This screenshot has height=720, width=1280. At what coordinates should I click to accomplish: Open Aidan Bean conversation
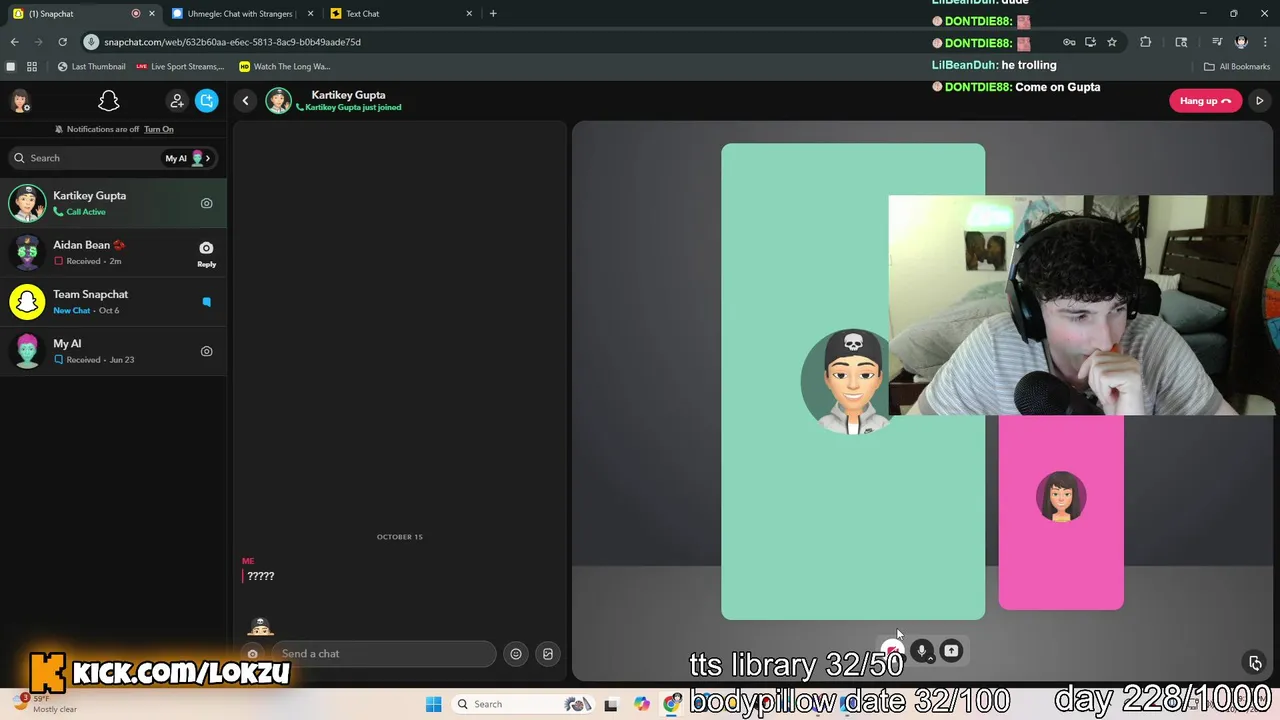pos(113,252)
